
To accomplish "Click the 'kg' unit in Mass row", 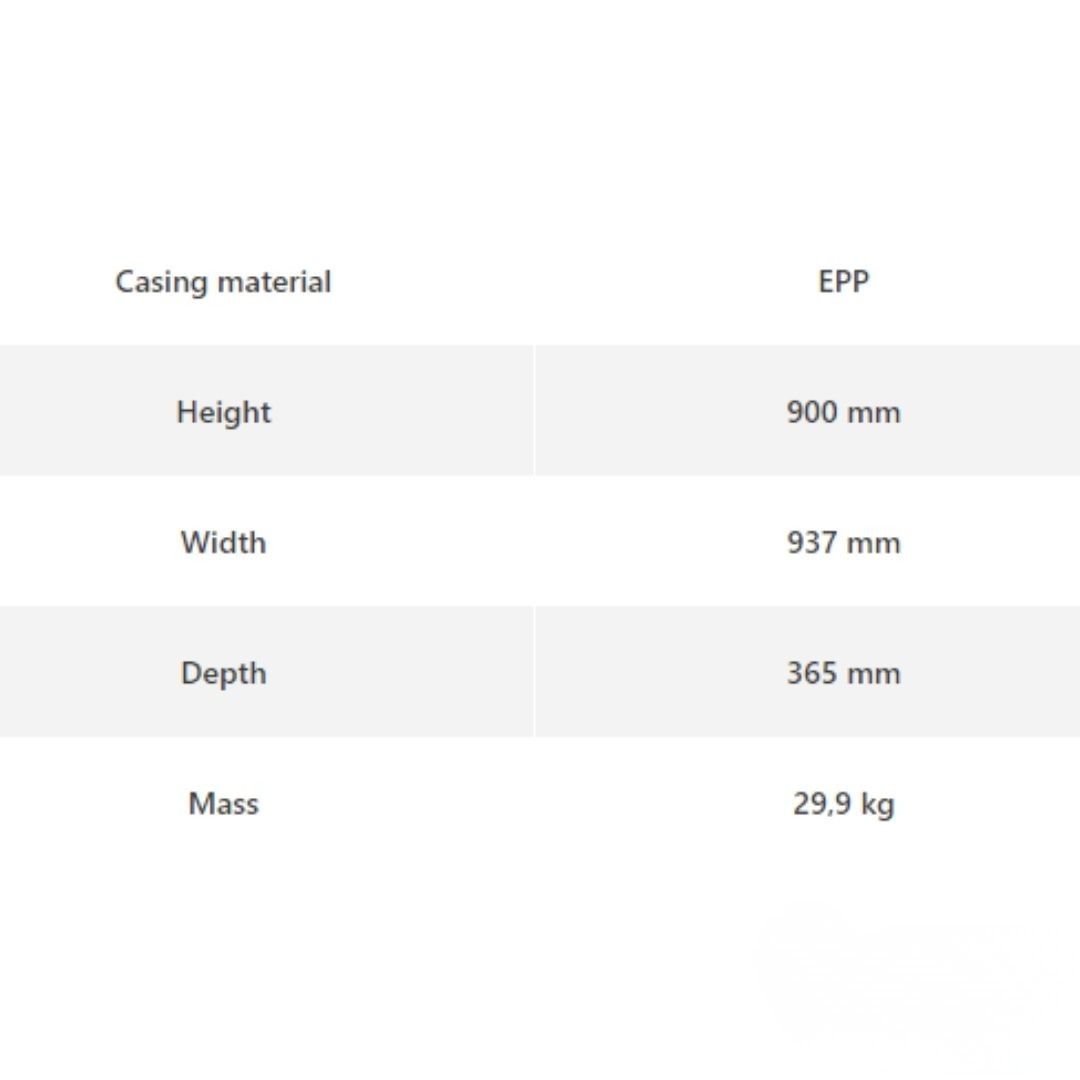I will pos(877,803).
